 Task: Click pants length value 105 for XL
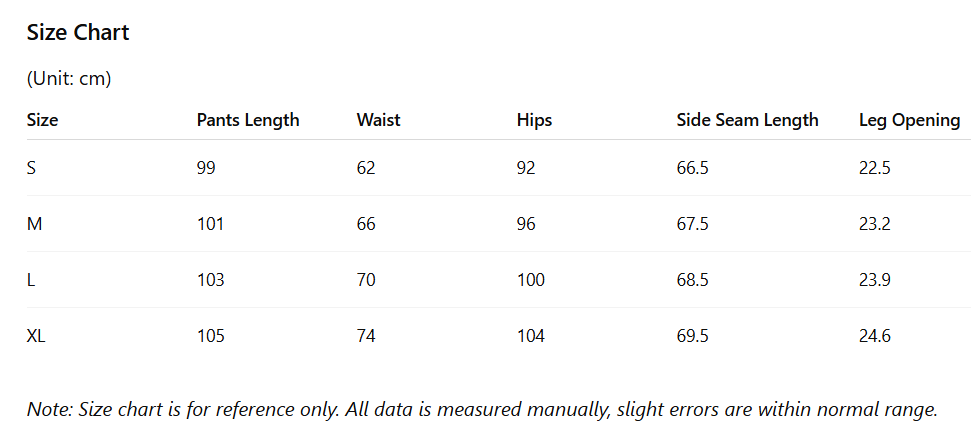click(210, 336)
